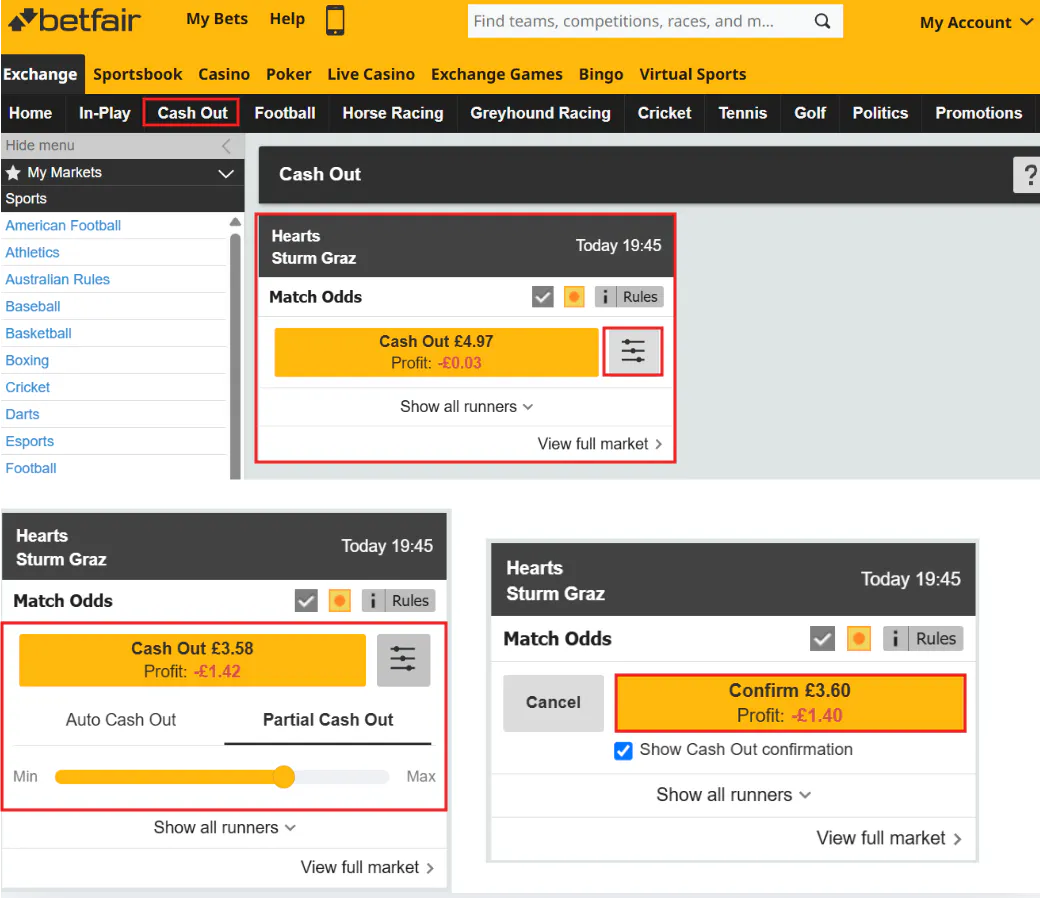Open American Football in sports list

(x=63, y=225)
